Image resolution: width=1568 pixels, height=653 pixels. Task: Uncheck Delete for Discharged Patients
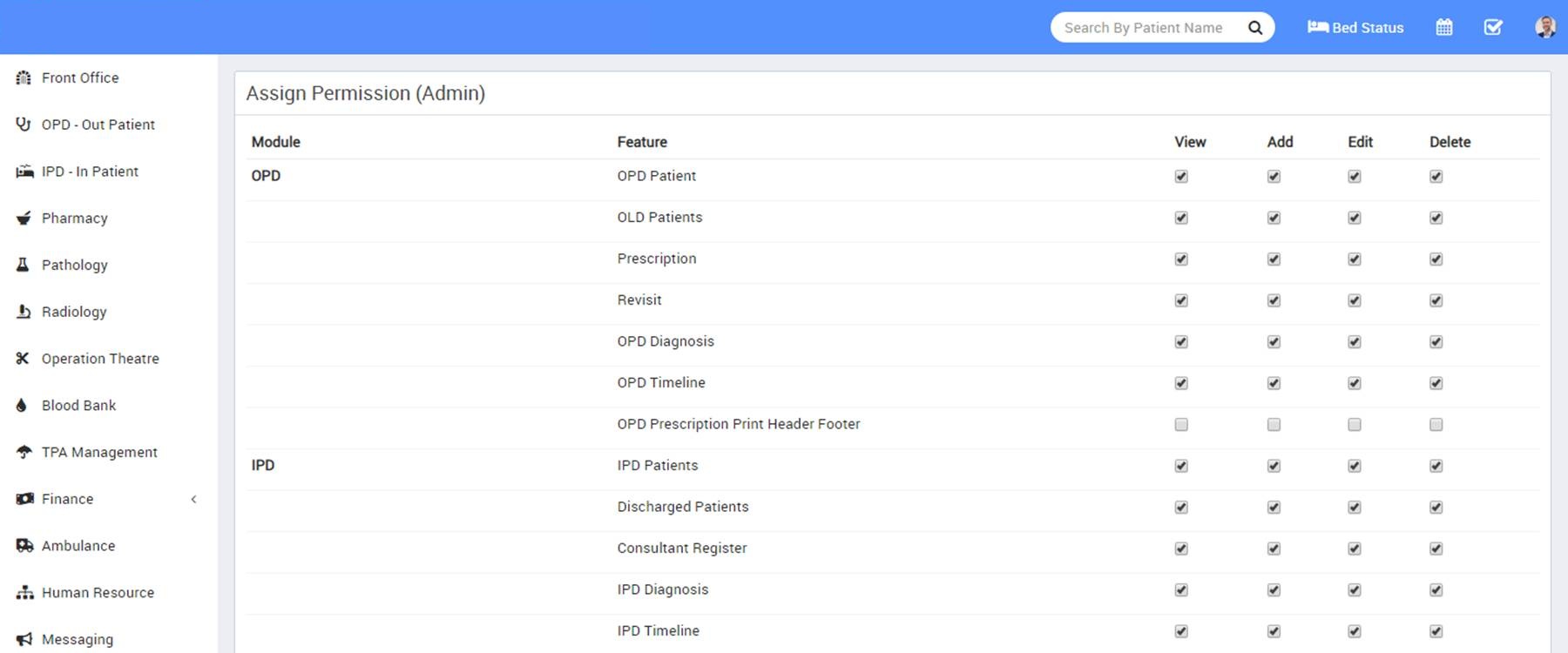1436,508
